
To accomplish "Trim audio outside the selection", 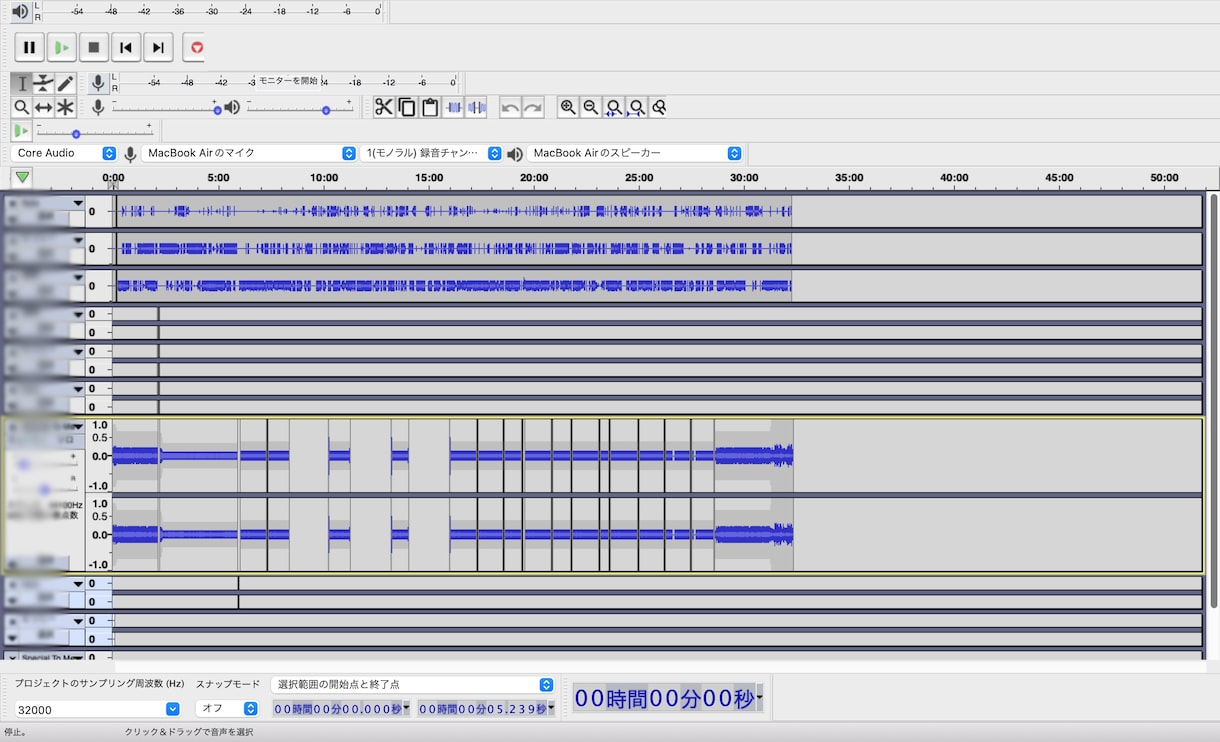I will [453, 107].
